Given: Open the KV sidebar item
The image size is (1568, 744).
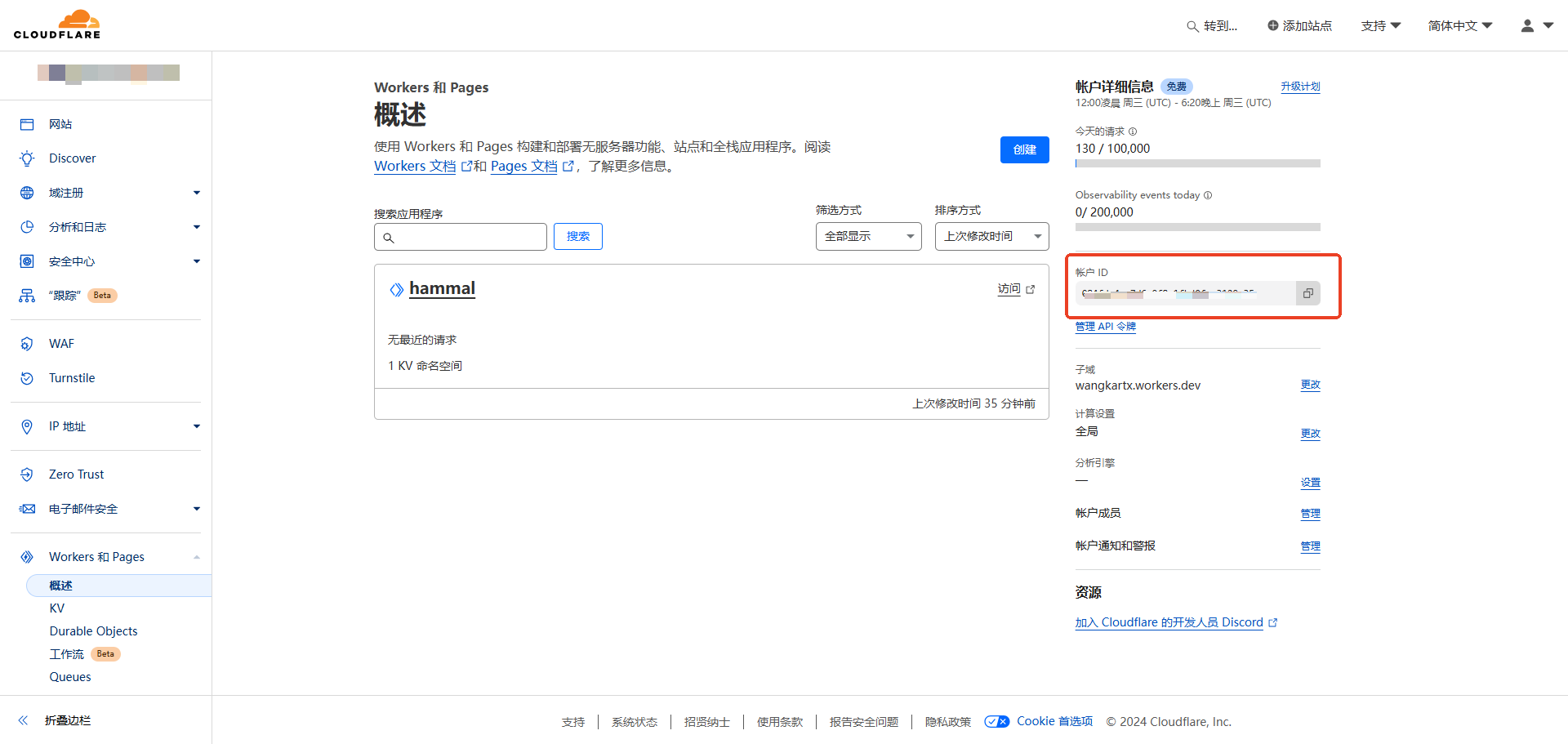Looking at the screenshot, I should click(x=57, y=608).
